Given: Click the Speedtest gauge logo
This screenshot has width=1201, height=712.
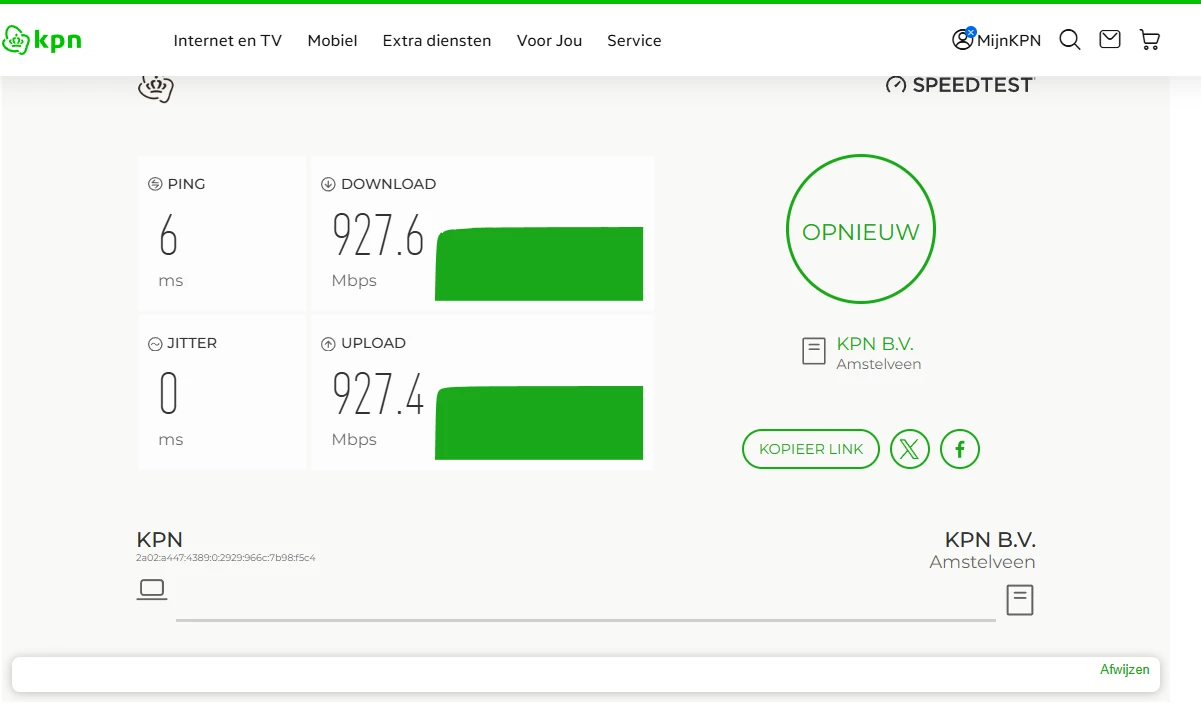Looking at the screenshot, I should [x=896, y=85].
